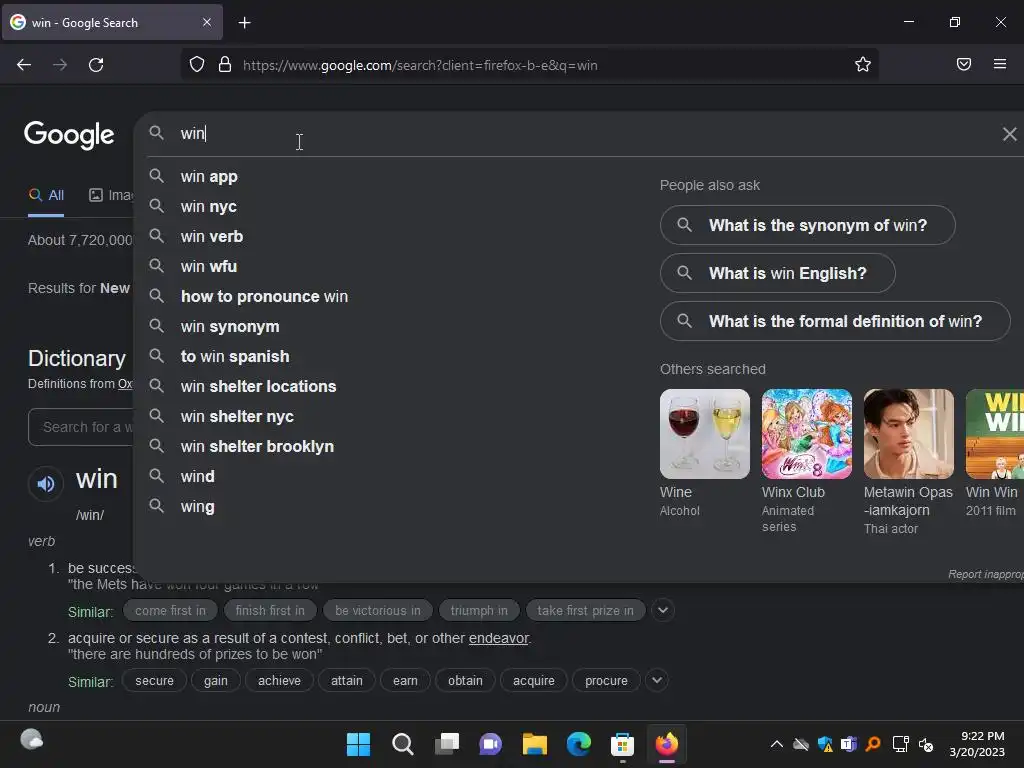1024x768 pixels.
Task: Click the Google logo
Action: point(69,135)
